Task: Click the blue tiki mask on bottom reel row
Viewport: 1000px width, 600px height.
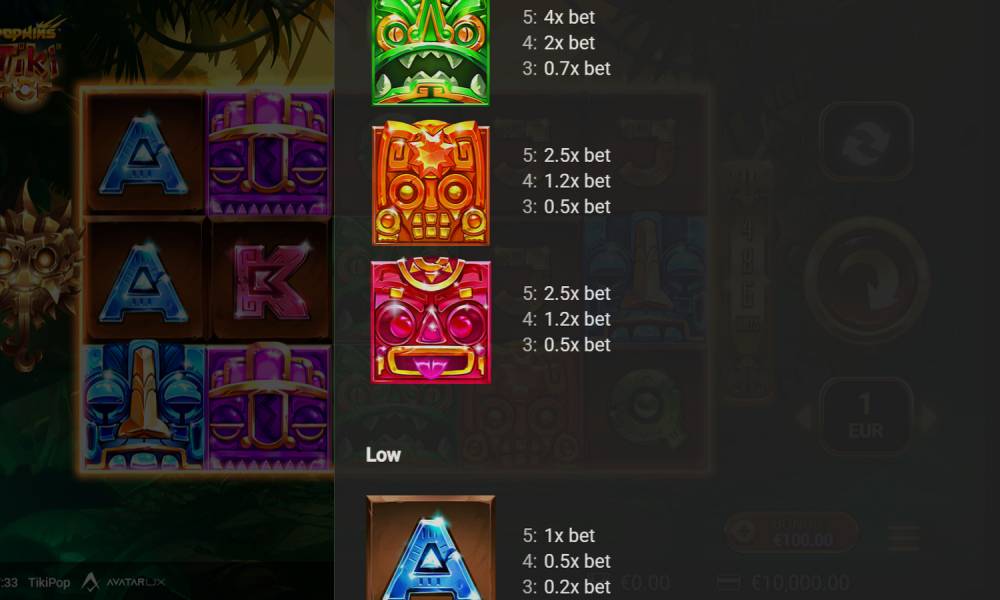Action: coord(144,406)
